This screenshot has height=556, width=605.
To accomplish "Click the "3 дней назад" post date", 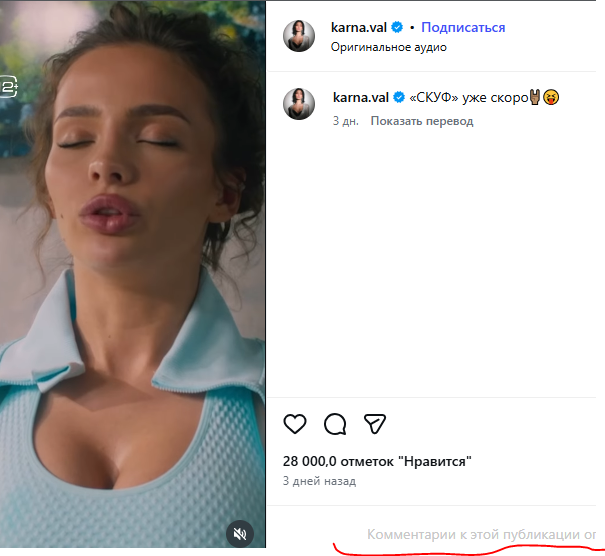I will (x=319, y=481).
